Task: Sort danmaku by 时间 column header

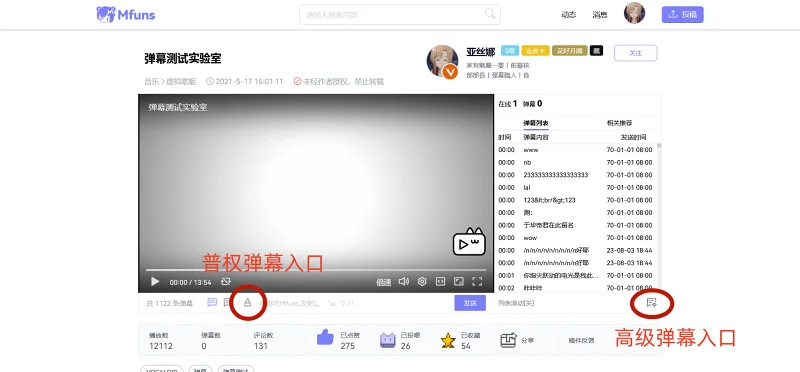Action: point(505,137)
